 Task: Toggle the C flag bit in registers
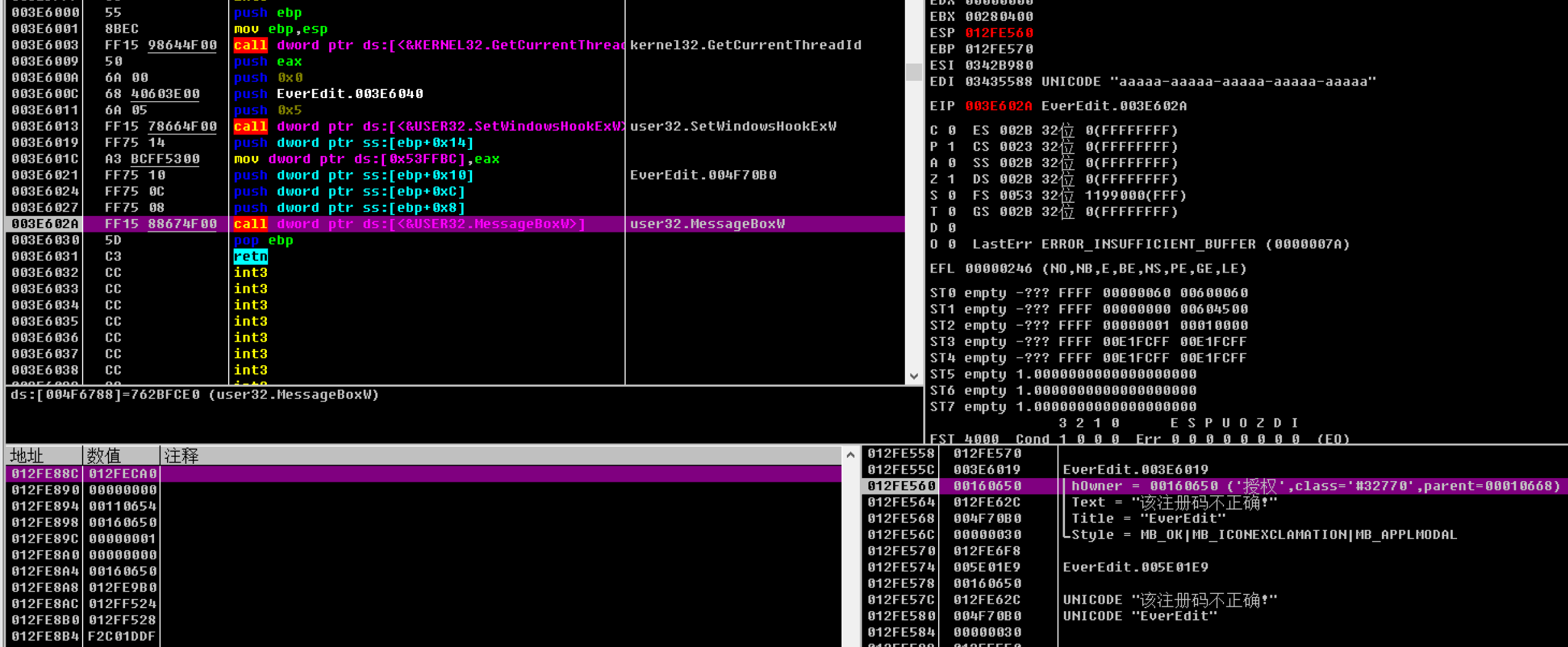pos(952,131)
